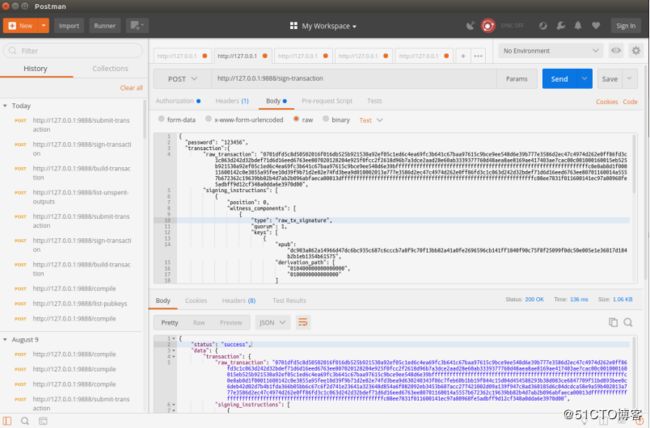
Task: Click the Clear all link
Action: point(131,88)
